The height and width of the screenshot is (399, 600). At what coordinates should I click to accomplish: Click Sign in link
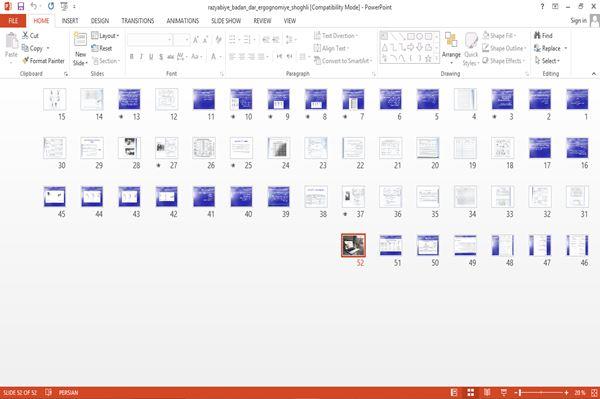[578, 21]
